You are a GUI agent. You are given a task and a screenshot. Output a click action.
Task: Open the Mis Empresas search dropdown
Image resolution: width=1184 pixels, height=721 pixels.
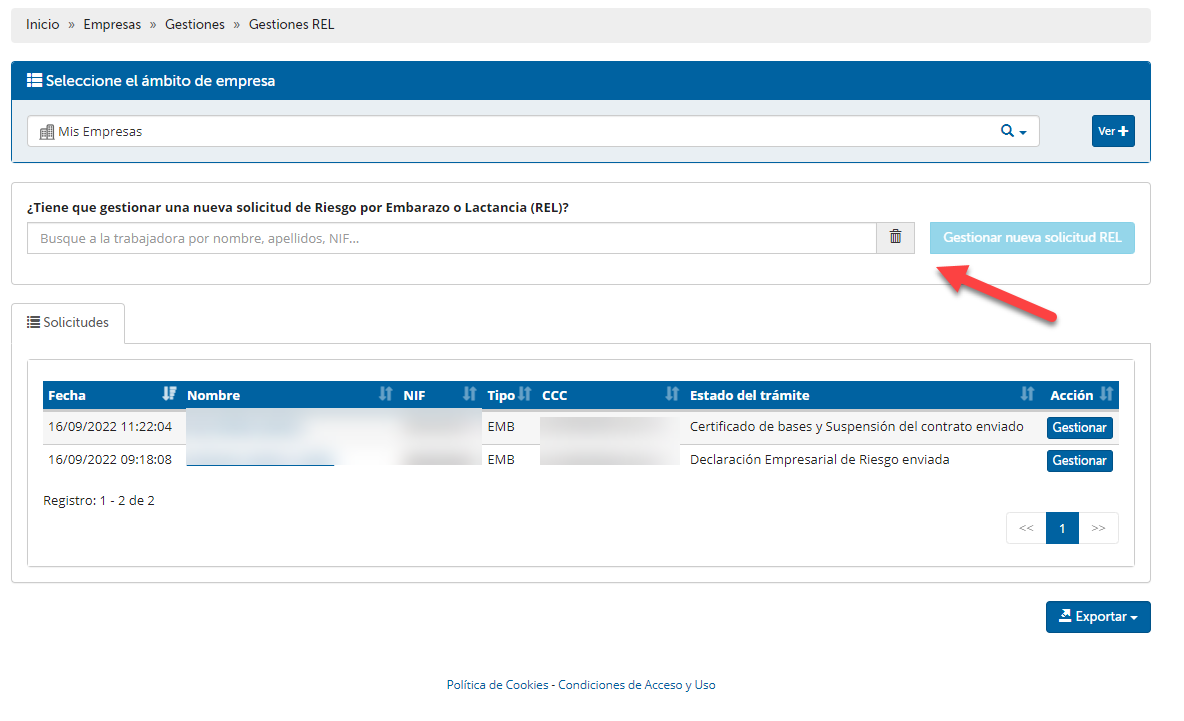pyautogui.click(x=1014, y=131)
